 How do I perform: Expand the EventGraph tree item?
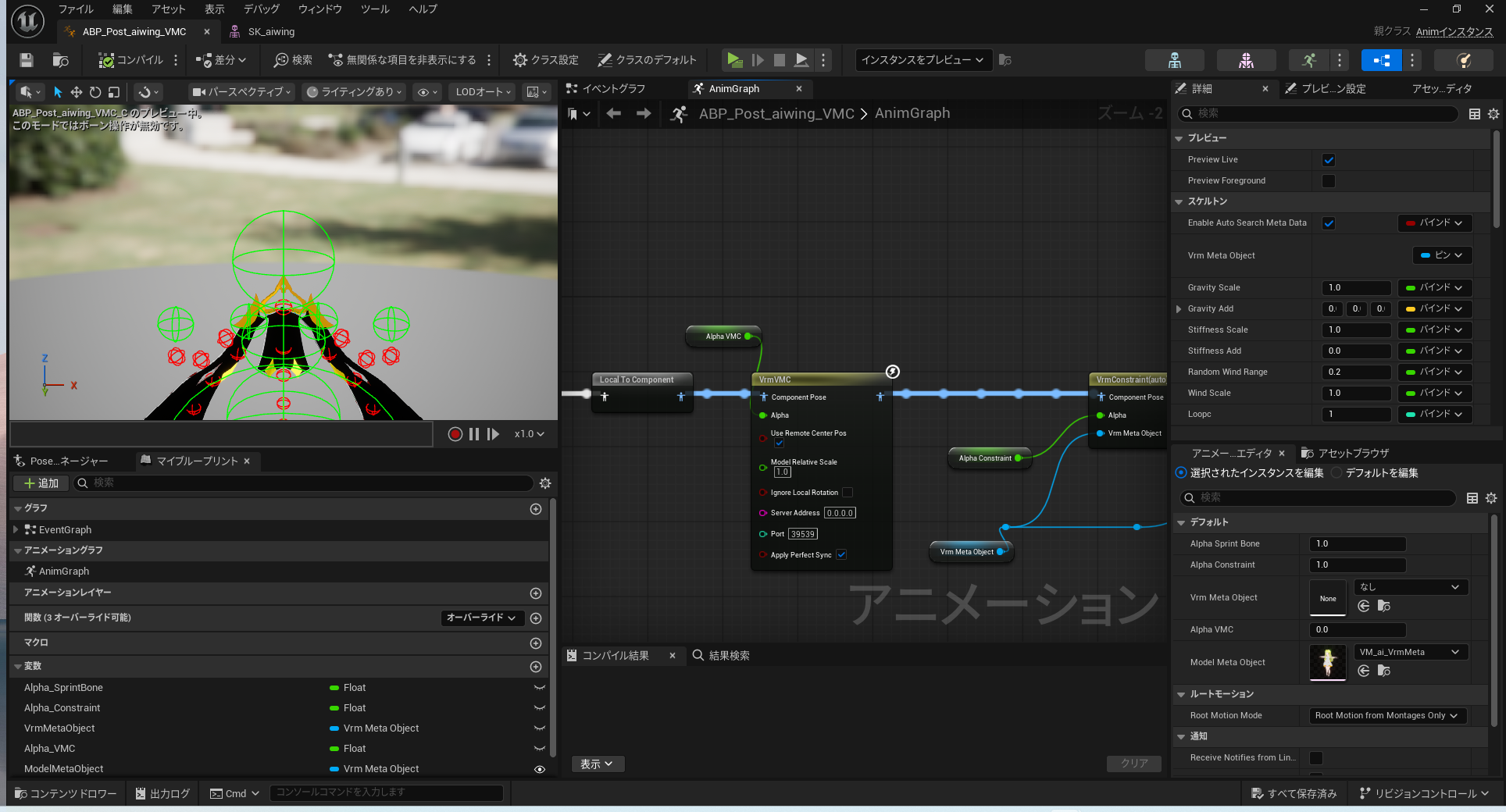[16, 530]
